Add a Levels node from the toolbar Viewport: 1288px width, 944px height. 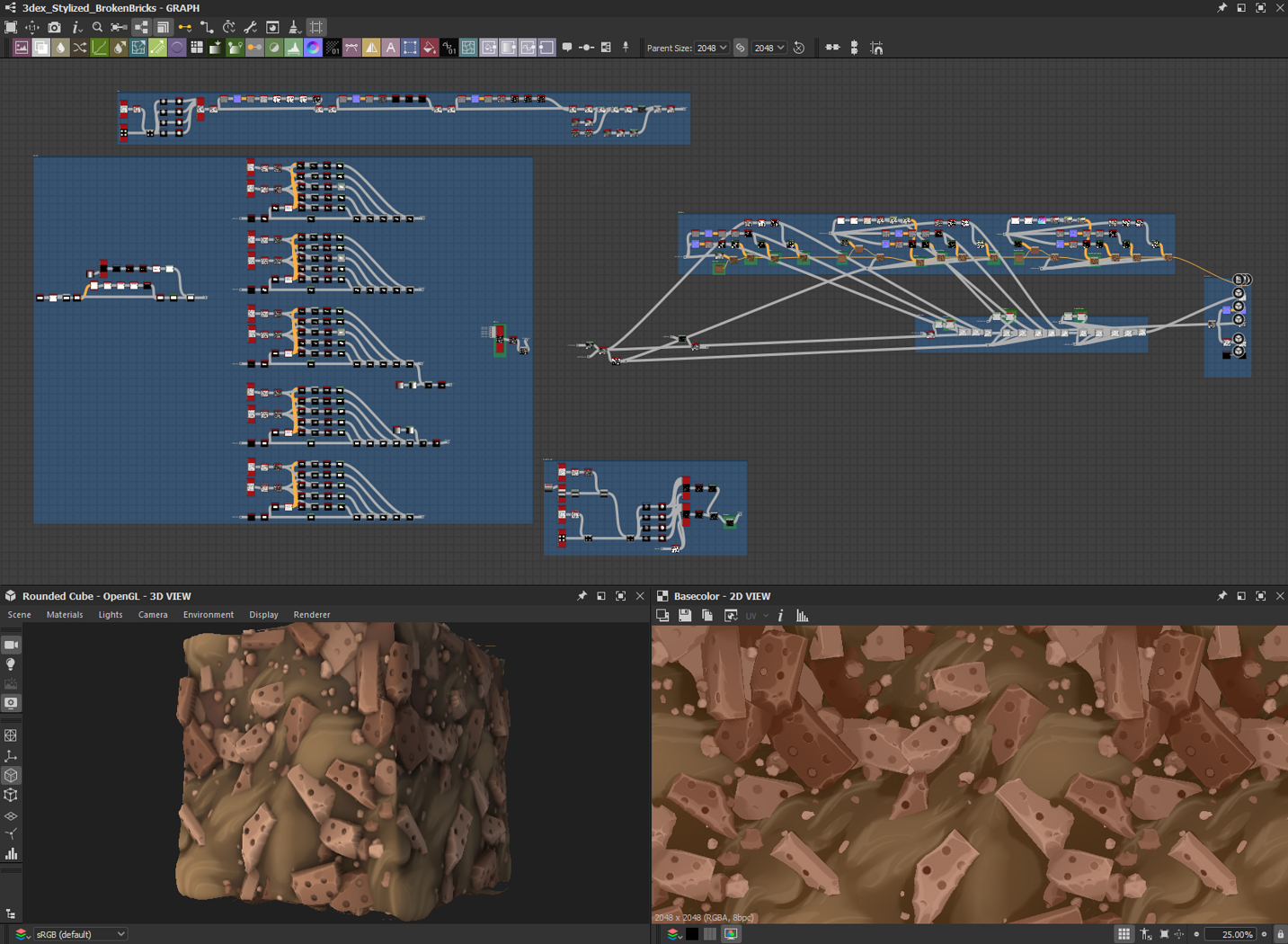pyautogui.click(x=293, y=48)
